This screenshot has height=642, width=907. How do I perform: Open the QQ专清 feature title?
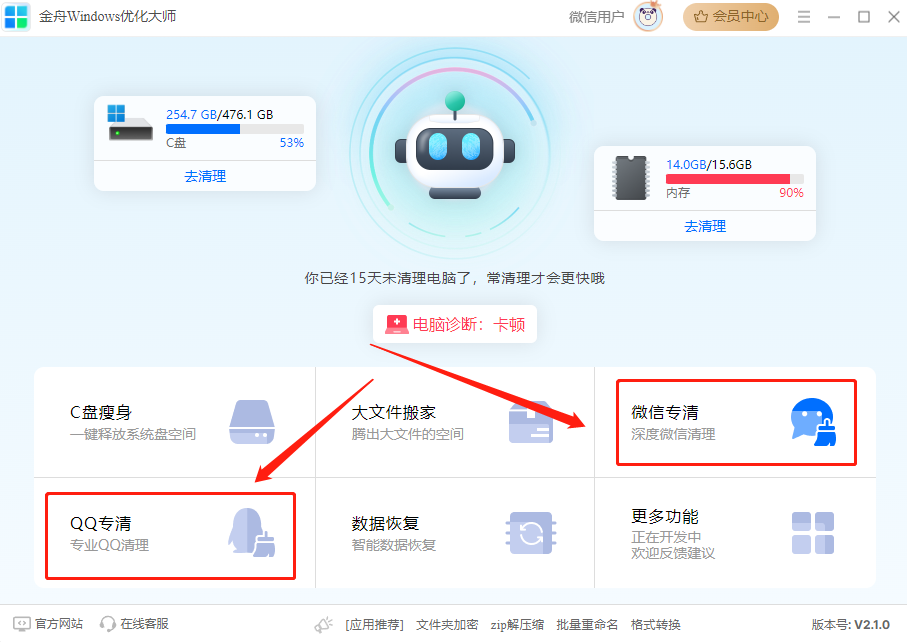point(101,523)
